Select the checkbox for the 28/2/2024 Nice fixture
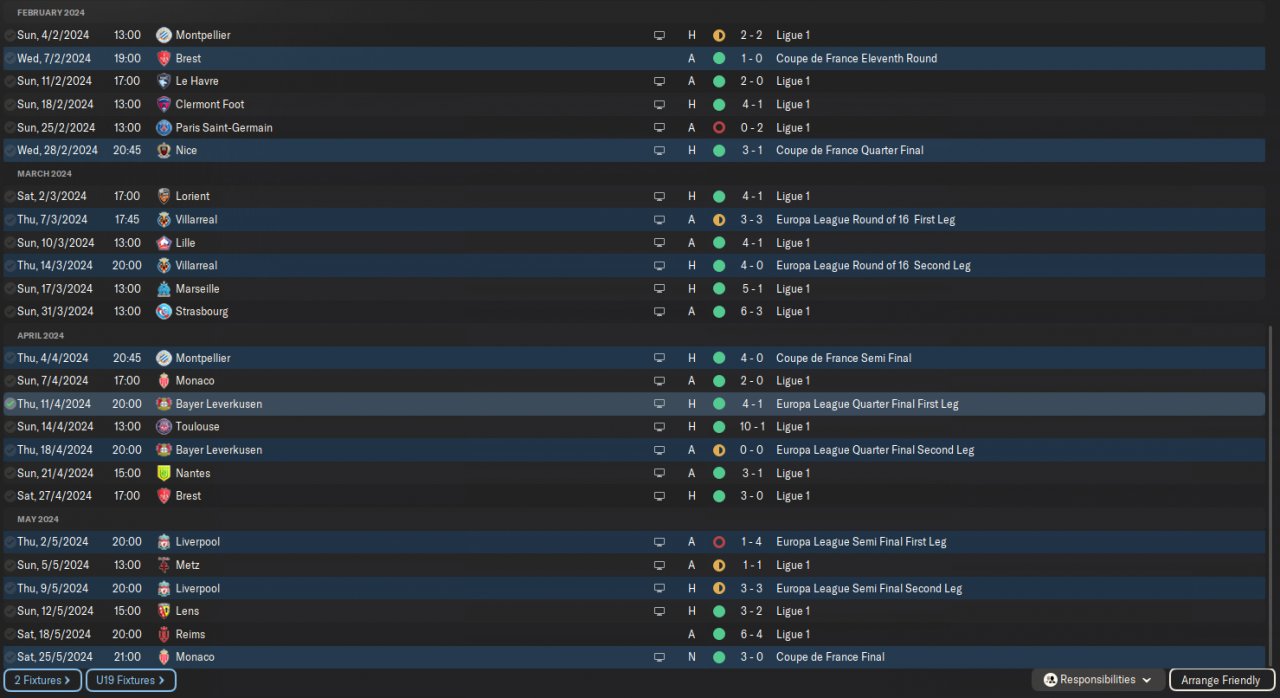The height and width of the screenshot is (698, 1280). coord(10,150)
